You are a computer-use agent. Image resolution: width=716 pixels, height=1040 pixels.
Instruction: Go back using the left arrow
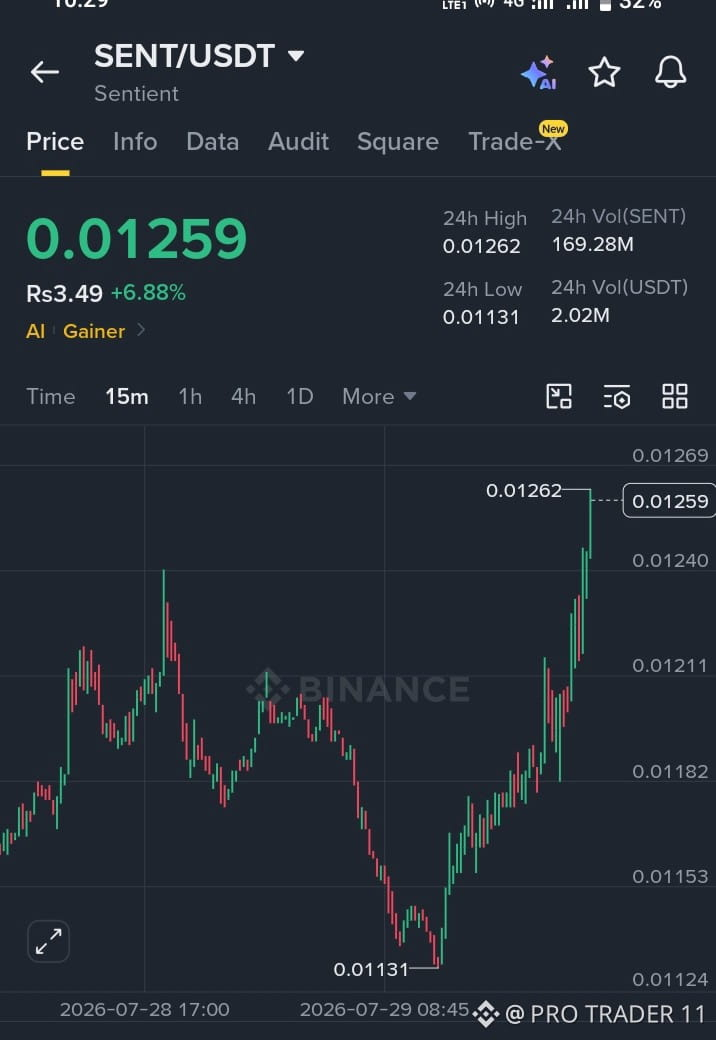coord(45,72)
